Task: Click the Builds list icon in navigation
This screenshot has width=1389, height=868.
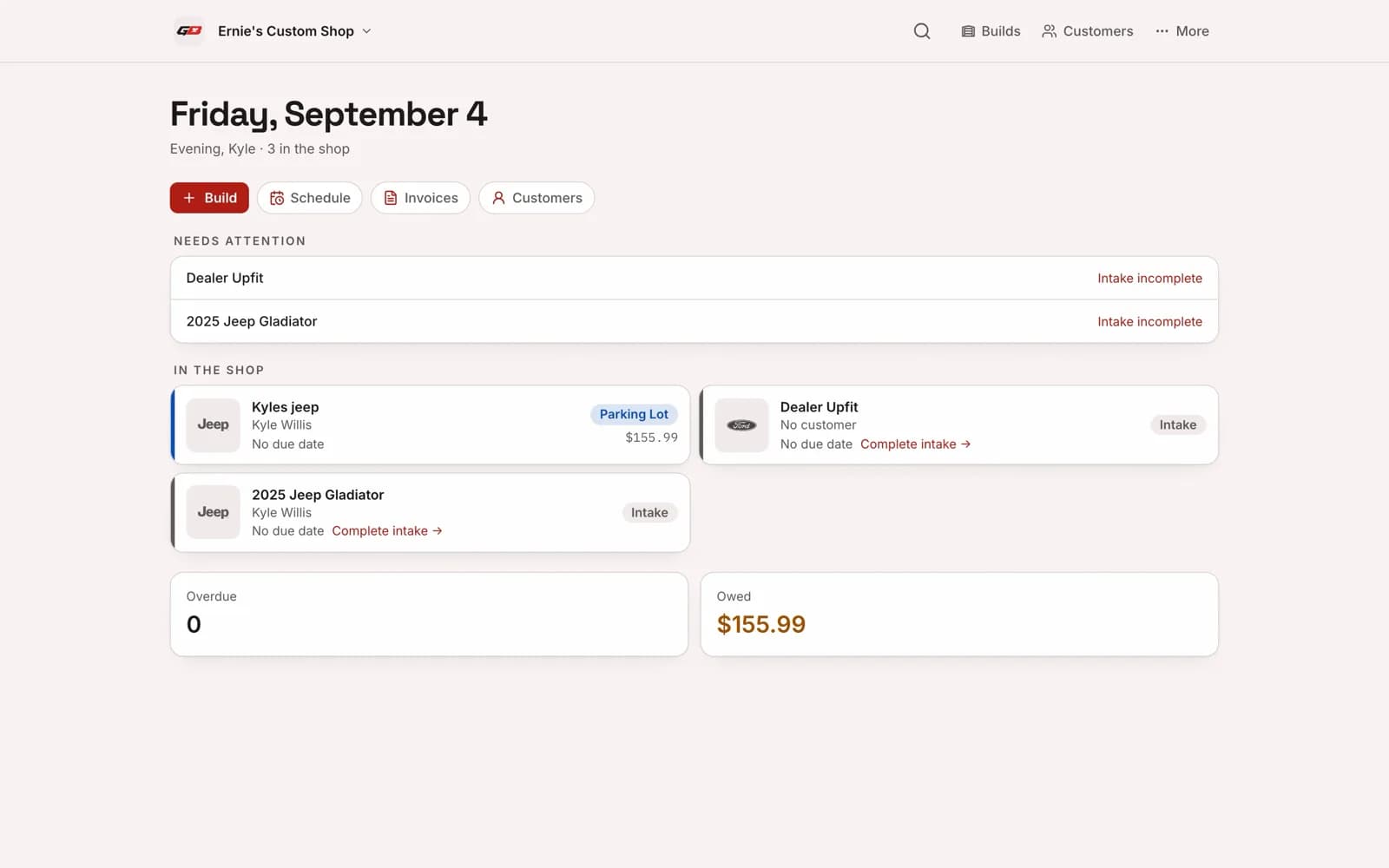Action: click(x=968, y=31)
